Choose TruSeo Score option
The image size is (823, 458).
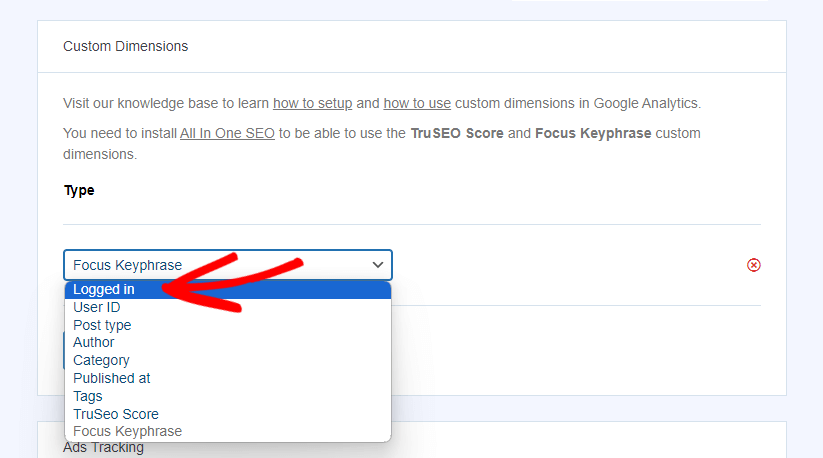pos(228,414)
